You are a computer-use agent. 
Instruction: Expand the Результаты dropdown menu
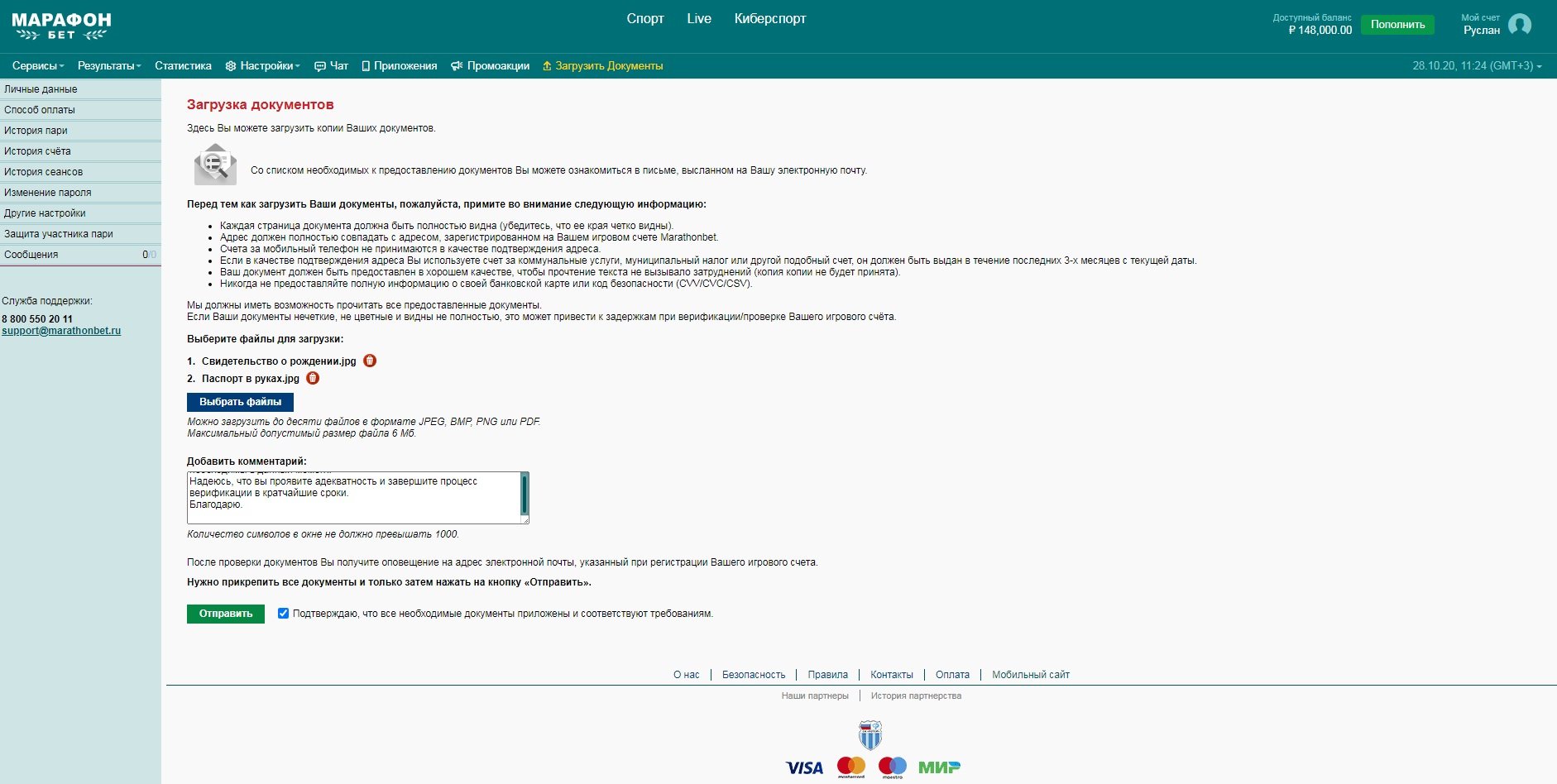click(x=109, y=66)
